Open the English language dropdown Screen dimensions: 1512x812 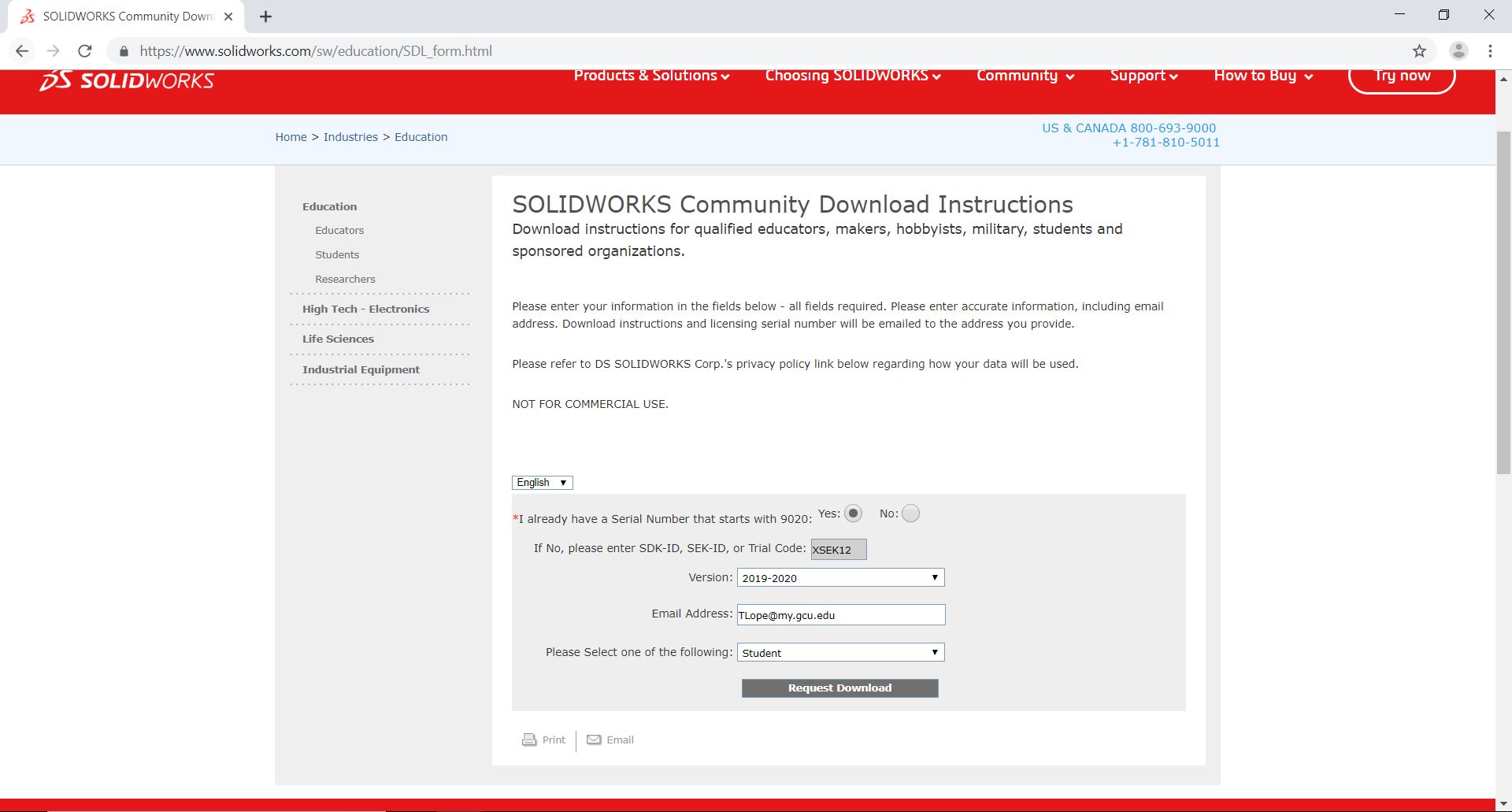pyautogui.click(x=543, y=483)
